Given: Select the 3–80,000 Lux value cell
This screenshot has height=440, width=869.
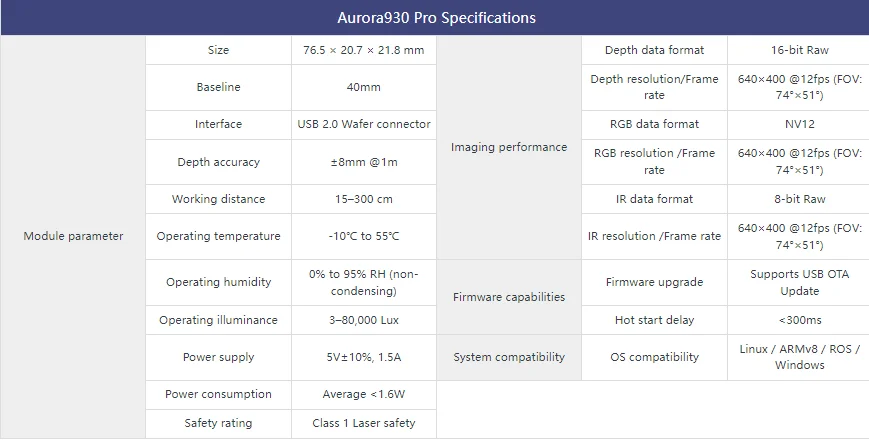Looking at the screenshot, I should [364, 320].
